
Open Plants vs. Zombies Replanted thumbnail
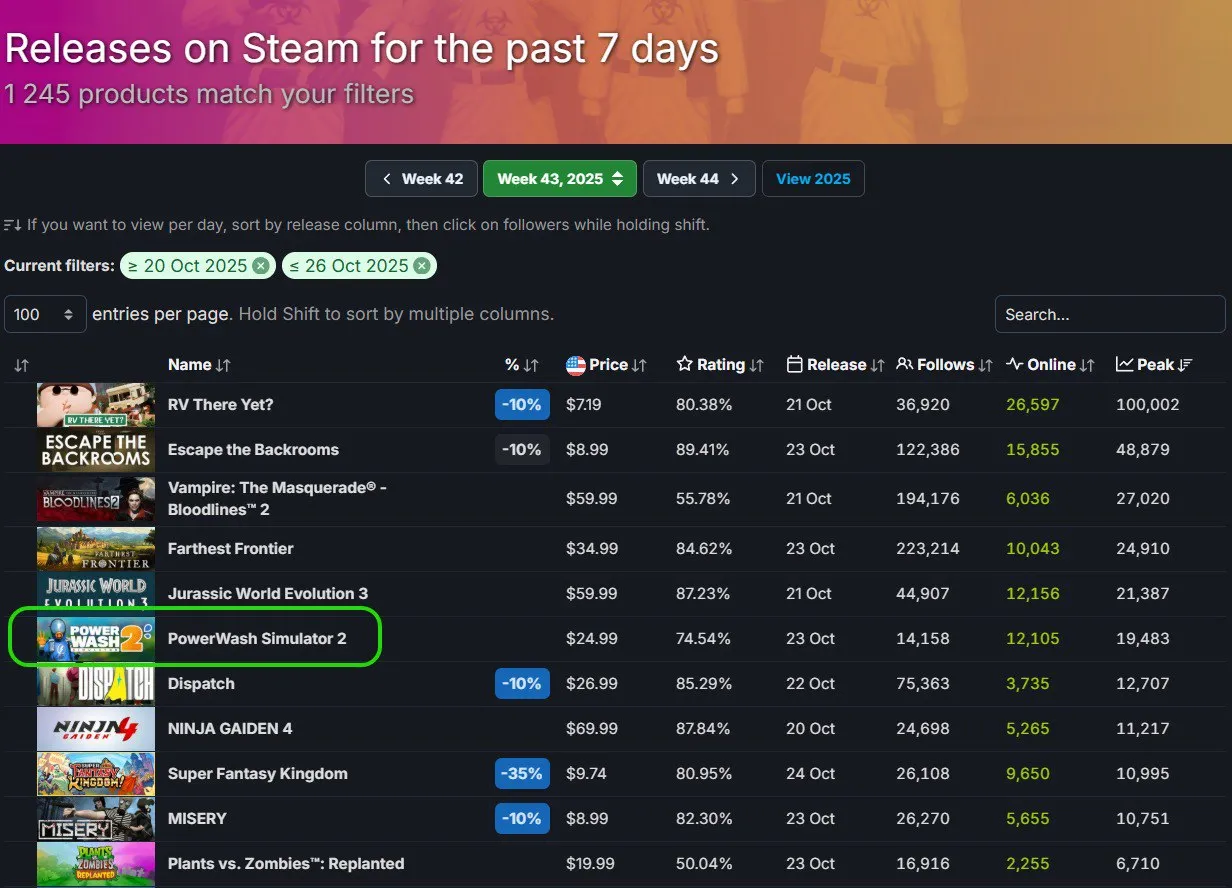click(x=96, y=864)
